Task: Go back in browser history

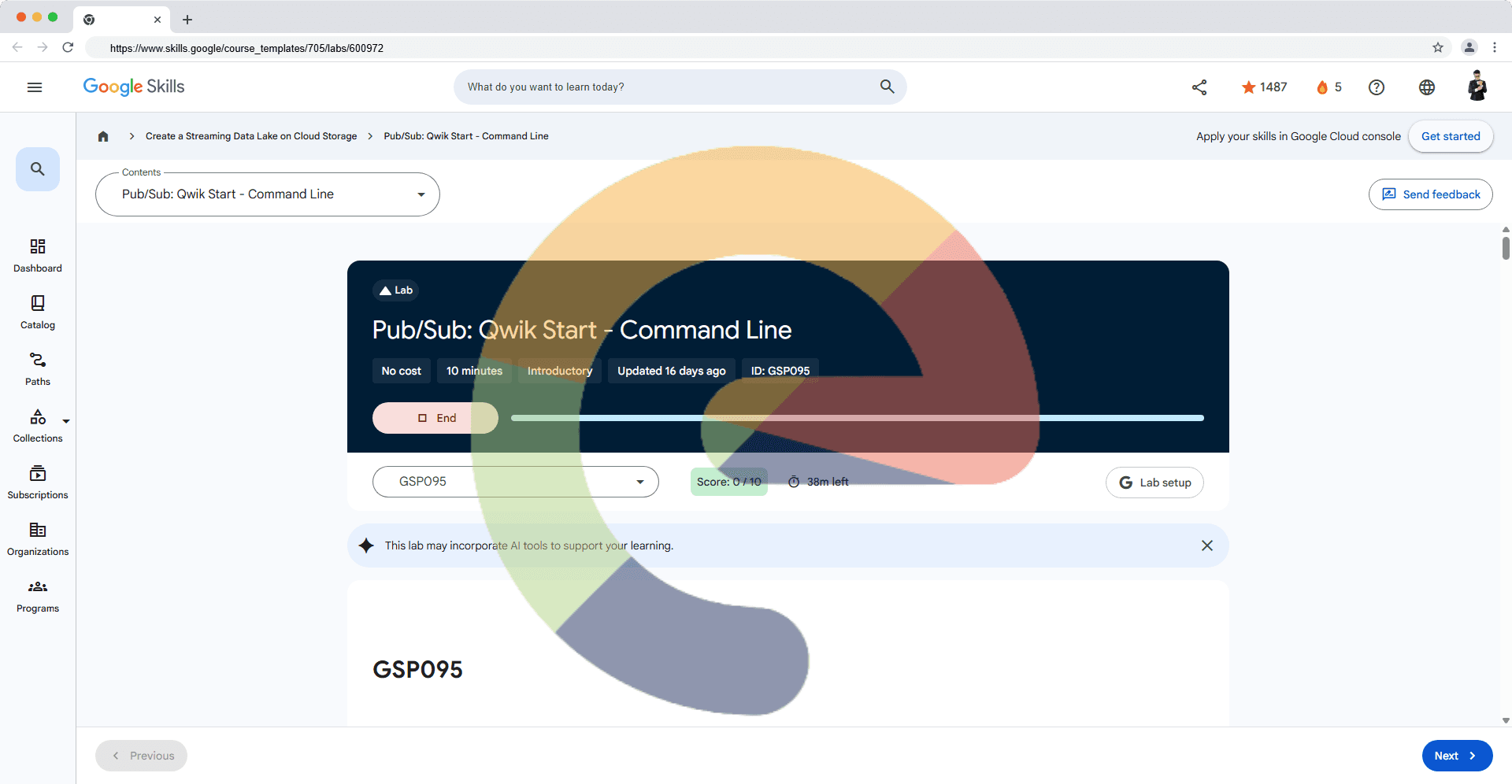Action: 17,47
